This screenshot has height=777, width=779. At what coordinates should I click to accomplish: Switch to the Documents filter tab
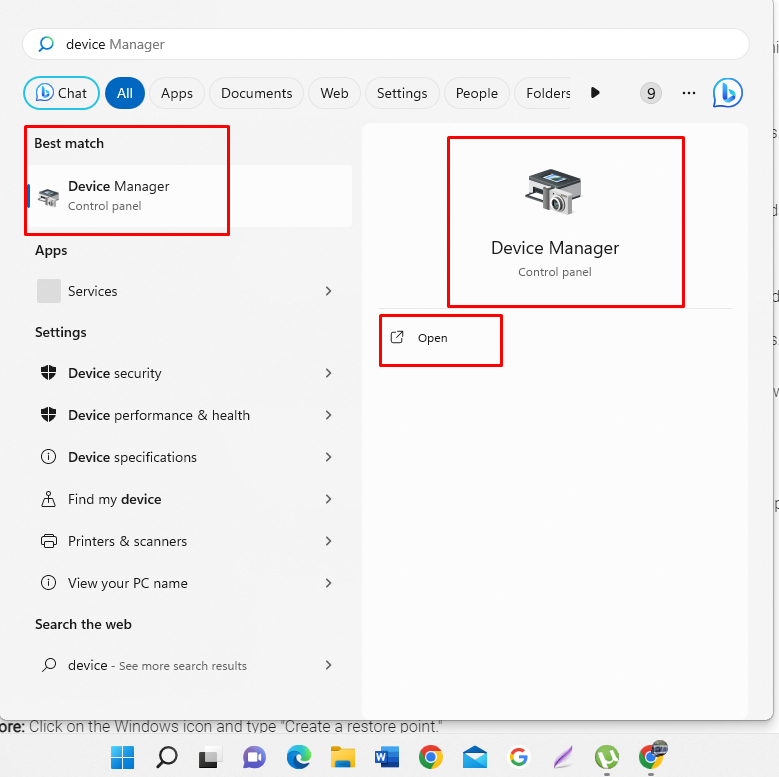click(x=256, y=93)
